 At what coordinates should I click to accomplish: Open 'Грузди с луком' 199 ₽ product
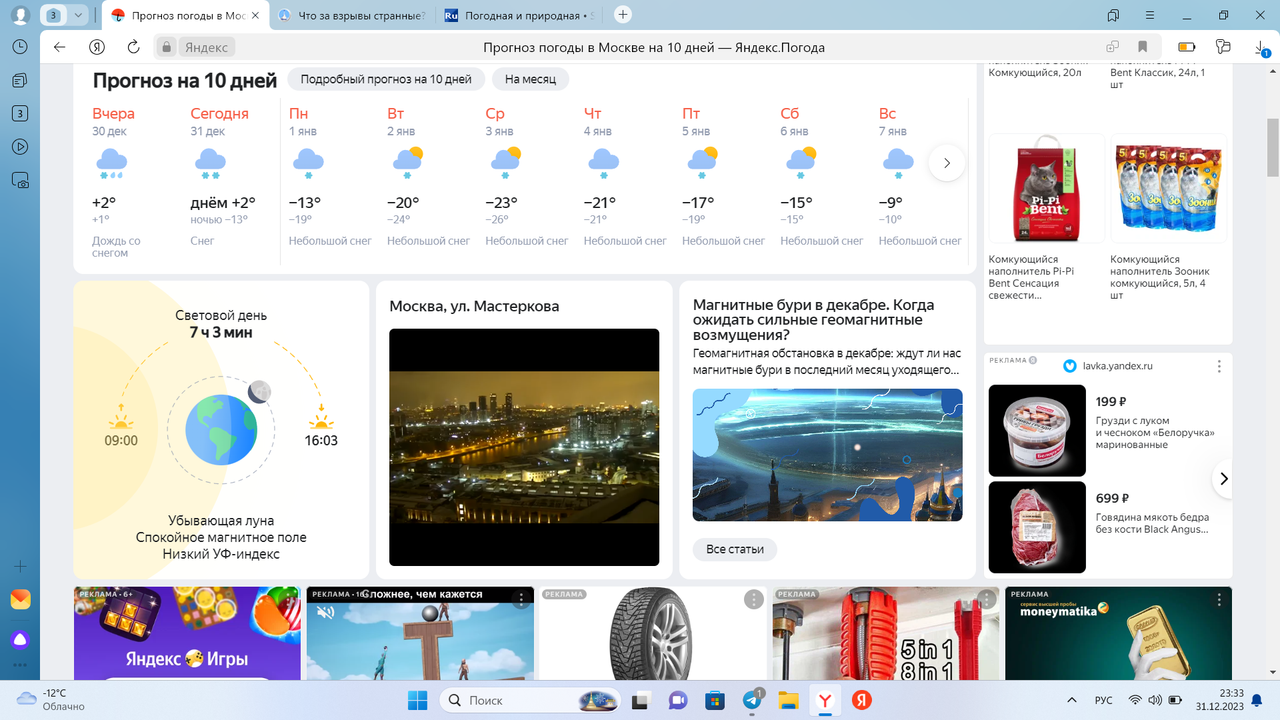click(x=1105, y=430)
